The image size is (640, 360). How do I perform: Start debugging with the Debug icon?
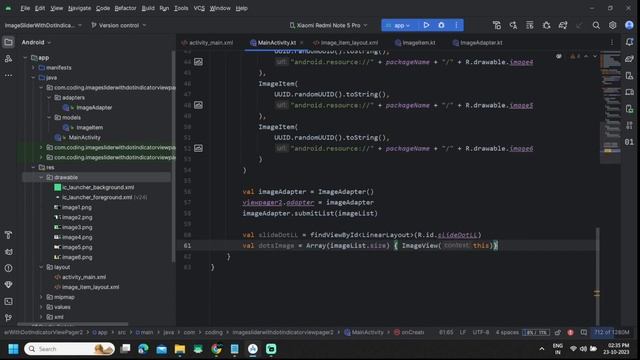(441, 25)
